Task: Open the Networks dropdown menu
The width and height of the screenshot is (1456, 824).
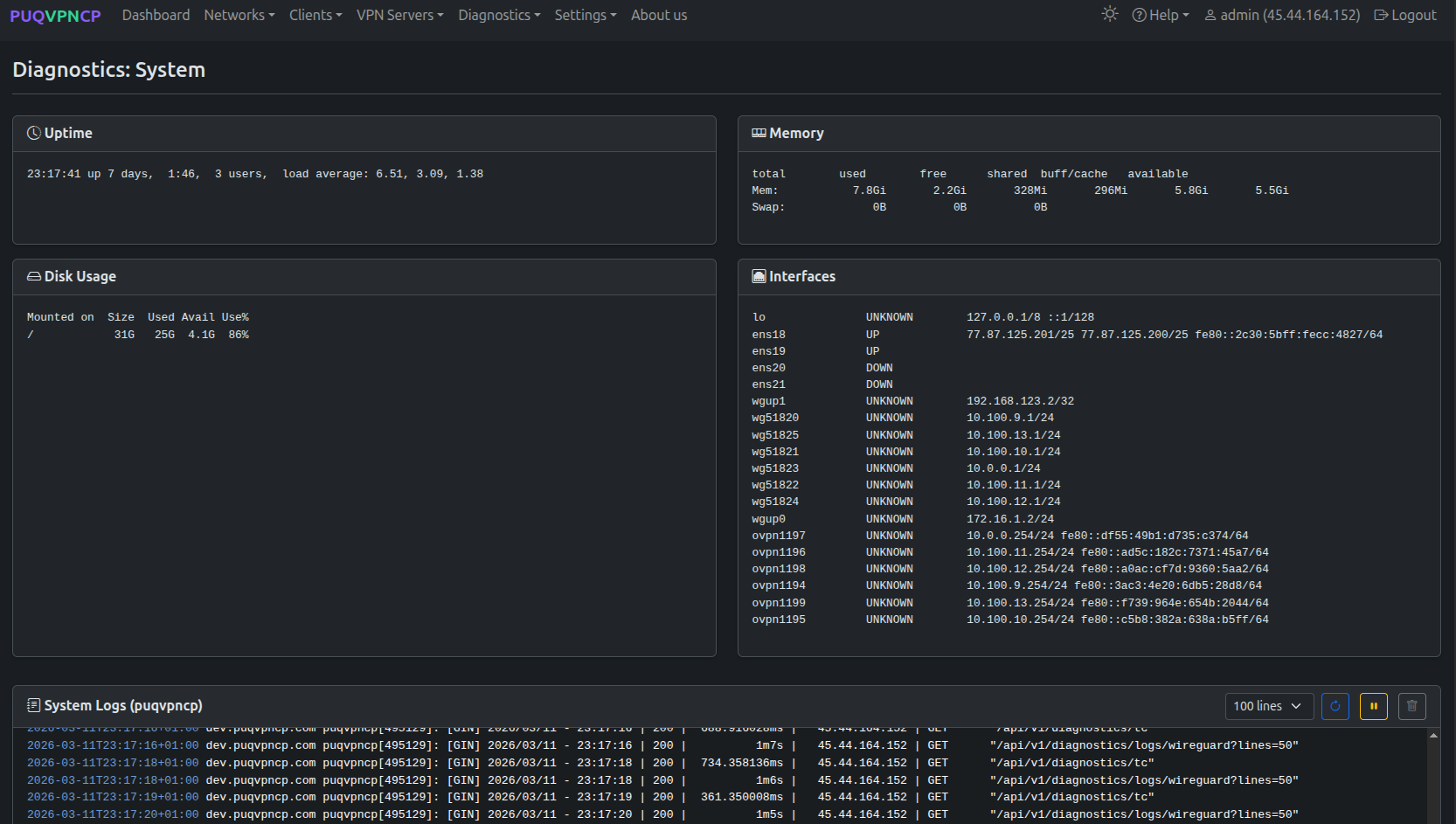Action: point(239,15)
